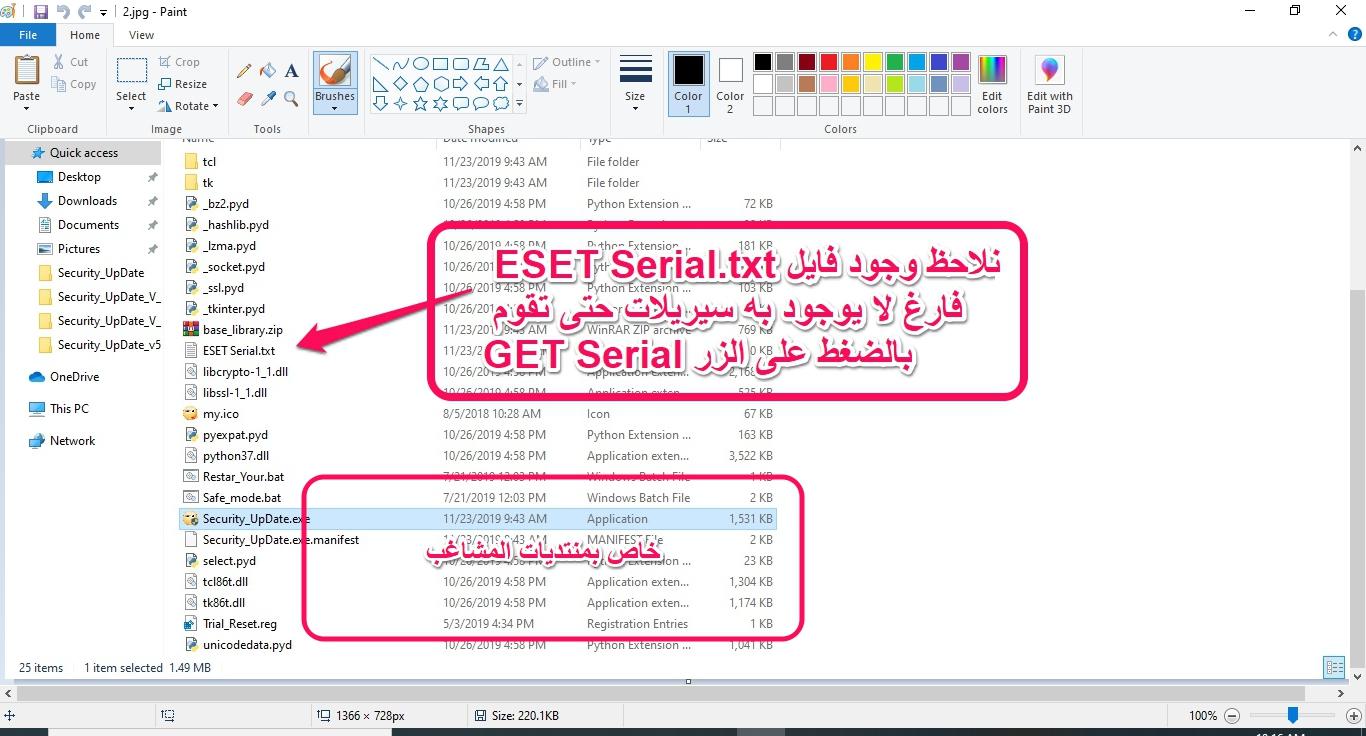This screenshot has width=1366, height=736.
Task: Open the Size line thickness dropdown
Action: coord(635,84)
